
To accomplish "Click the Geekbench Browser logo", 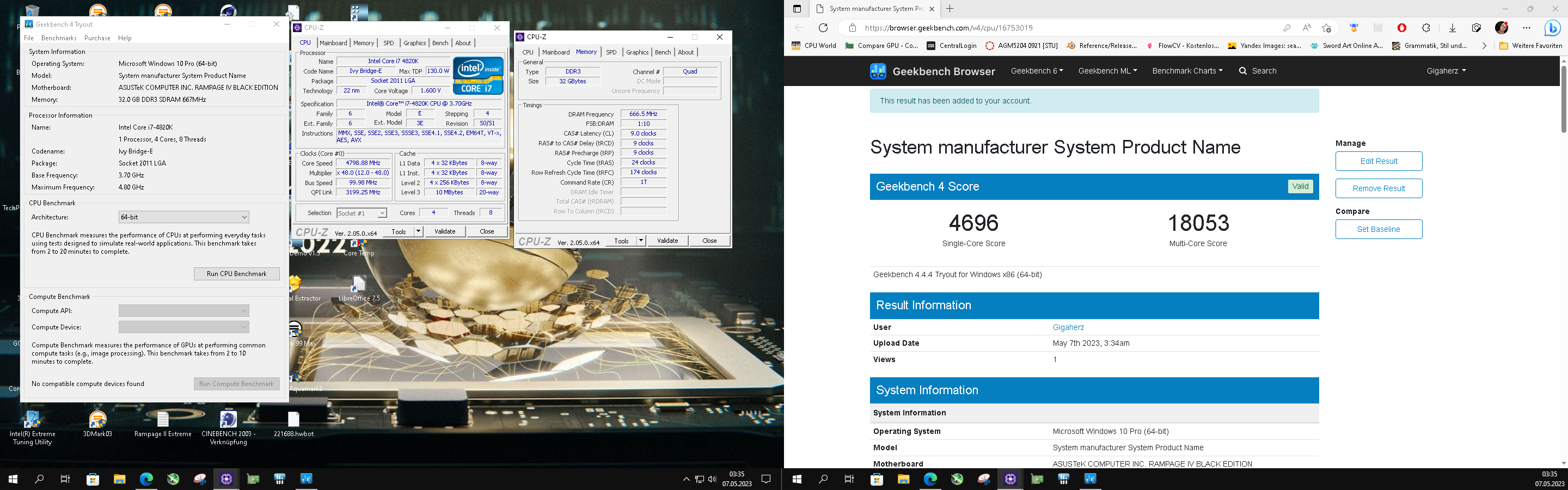I will click(933, 71).
